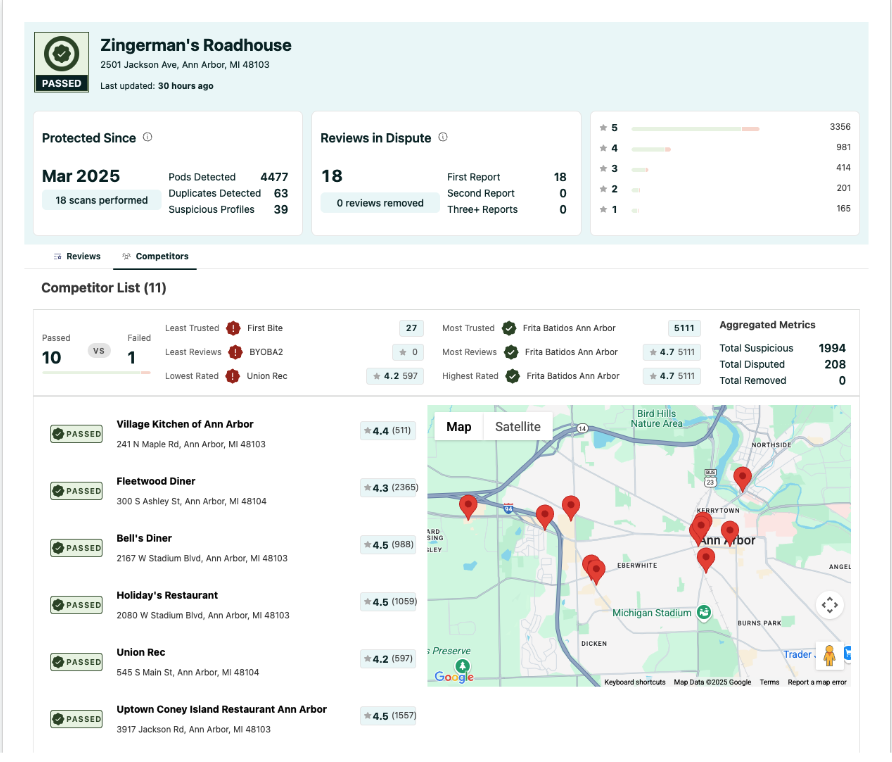
Task: Select the Competitors tab
Action: tap(155, 257)
